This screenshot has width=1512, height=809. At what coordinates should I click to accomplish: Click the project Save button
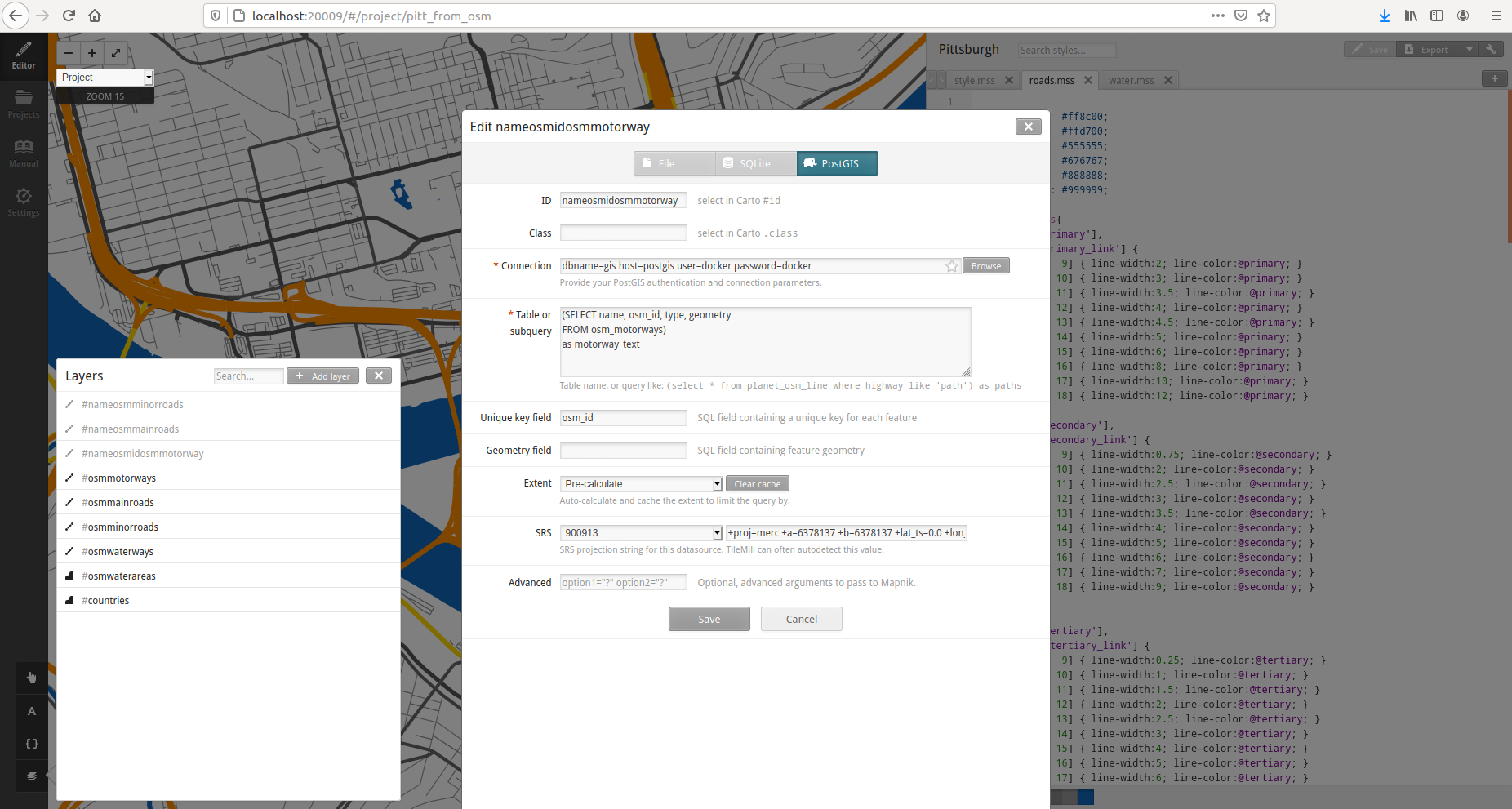(x=1370, y=50)
